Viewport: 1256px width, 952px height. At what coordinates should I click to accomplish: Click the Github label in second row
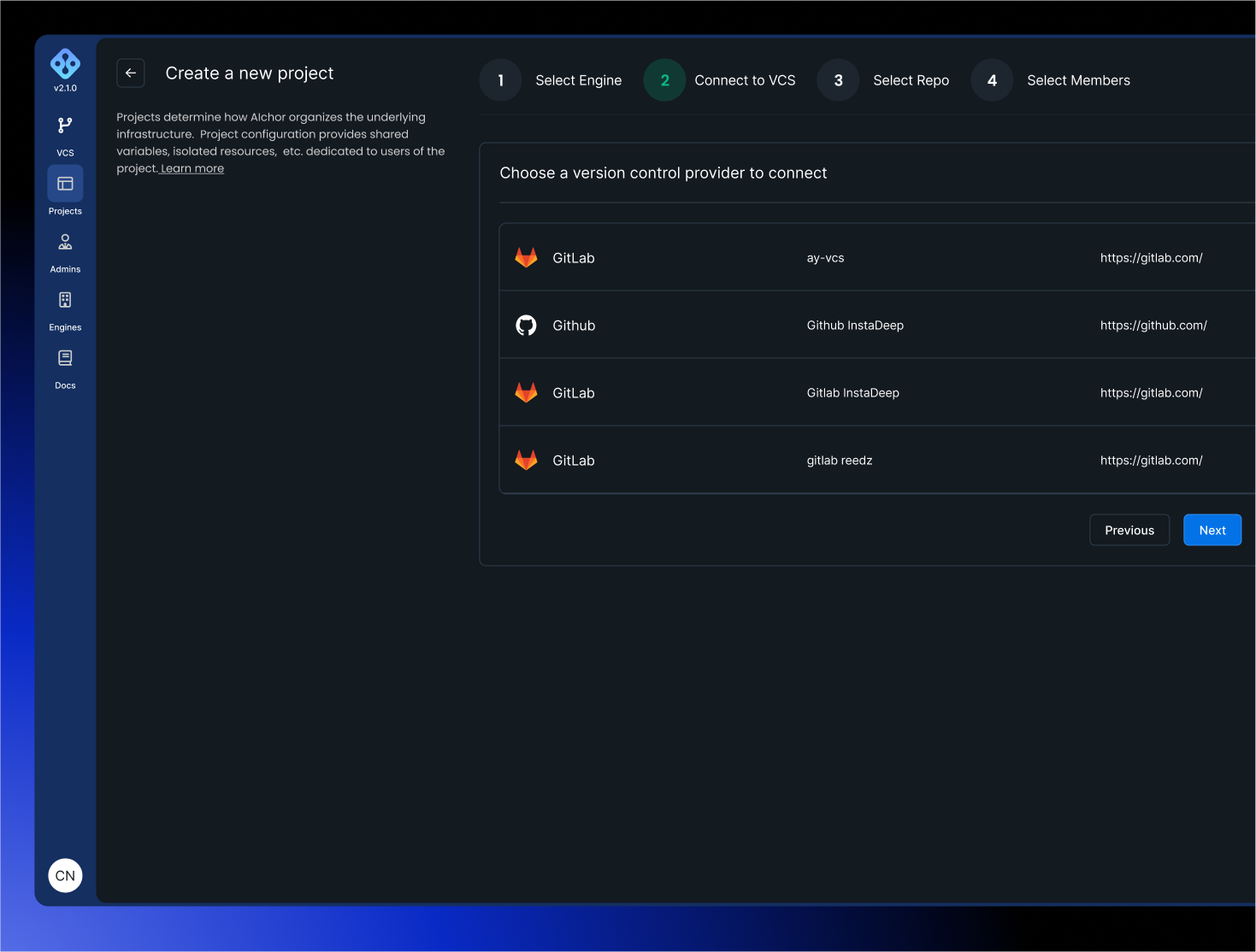point(574,325)
